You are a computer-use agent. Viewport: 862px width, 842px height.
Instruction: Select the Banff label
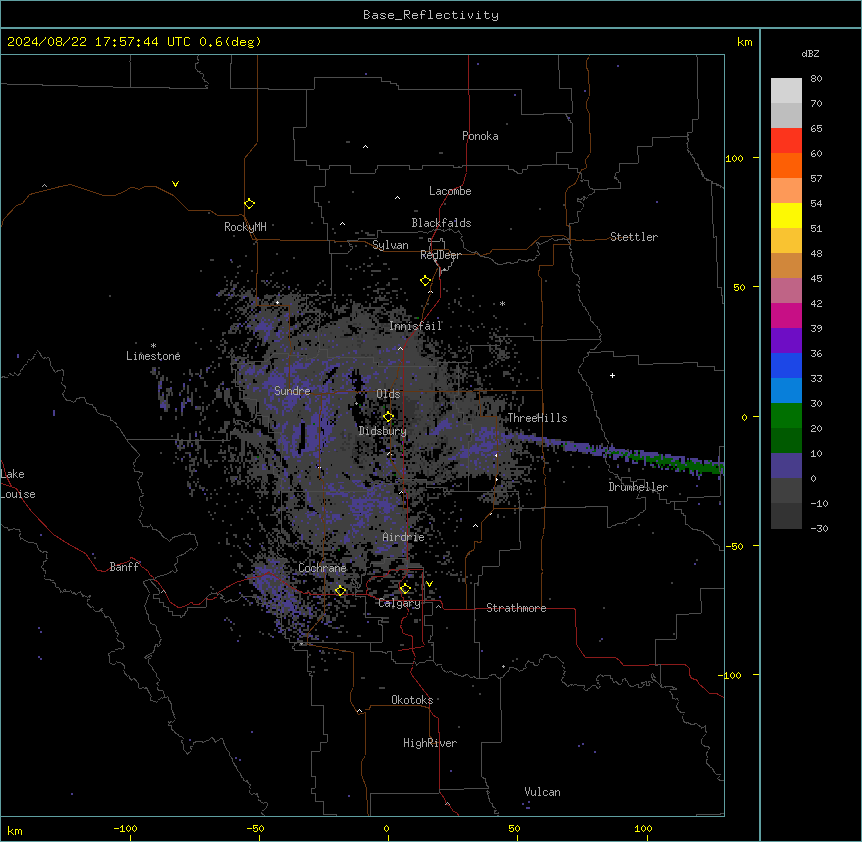coord(124,567)
